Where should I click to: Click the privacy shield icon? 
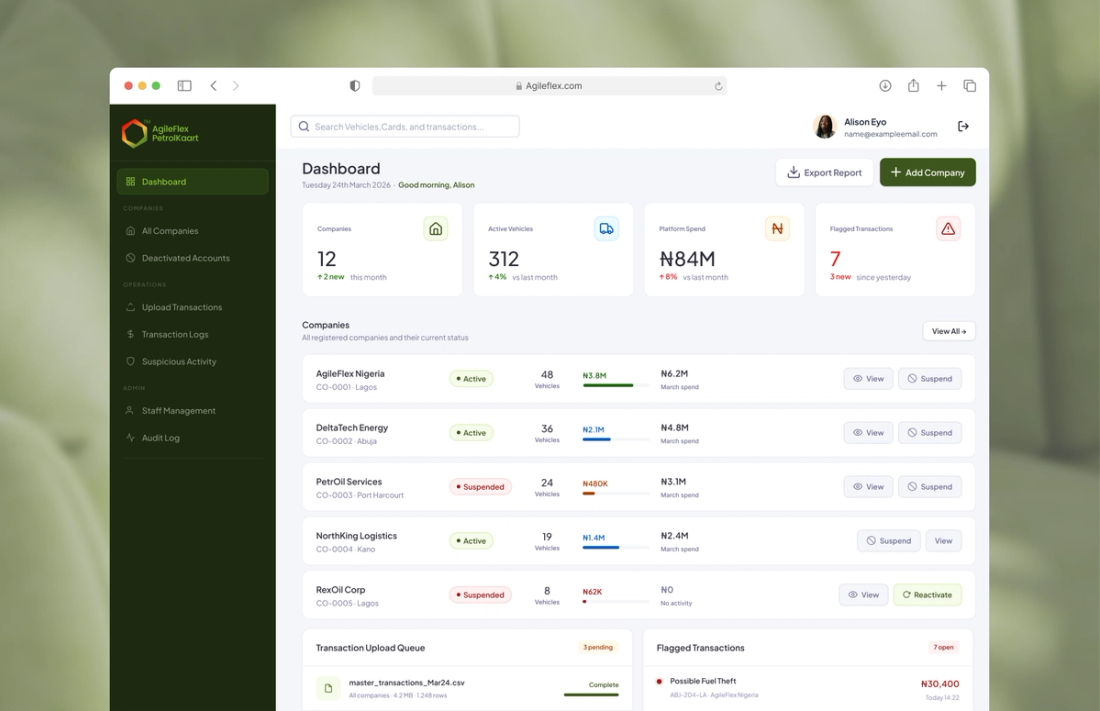355,86
